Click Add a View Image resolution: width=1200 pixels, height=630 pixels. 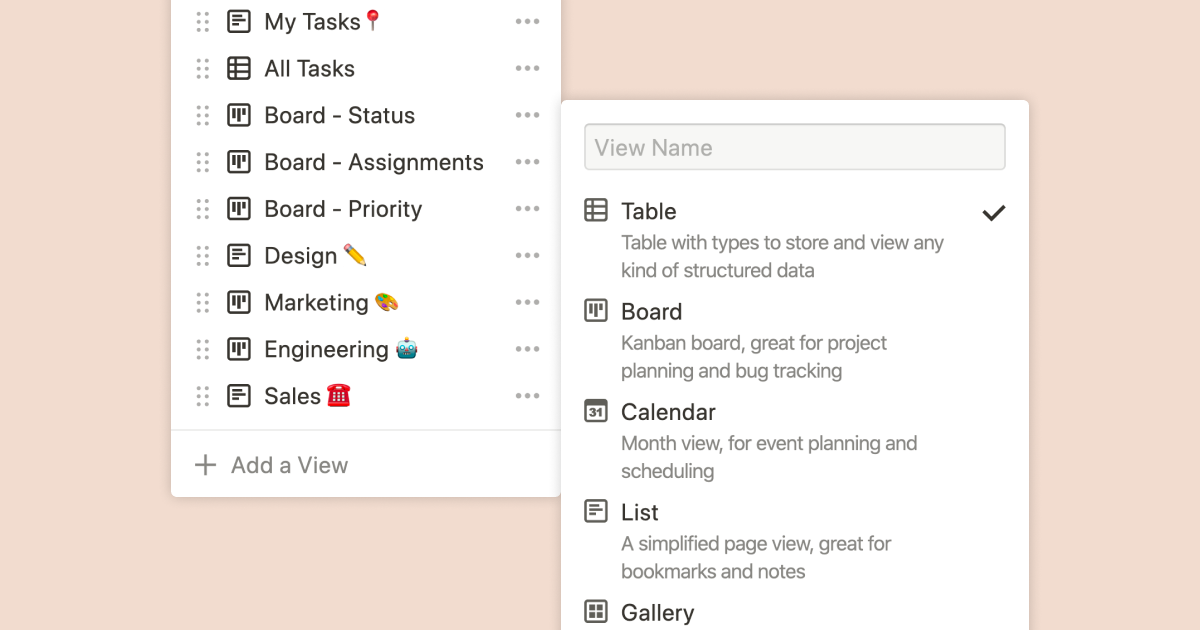(x=271, y=464)
